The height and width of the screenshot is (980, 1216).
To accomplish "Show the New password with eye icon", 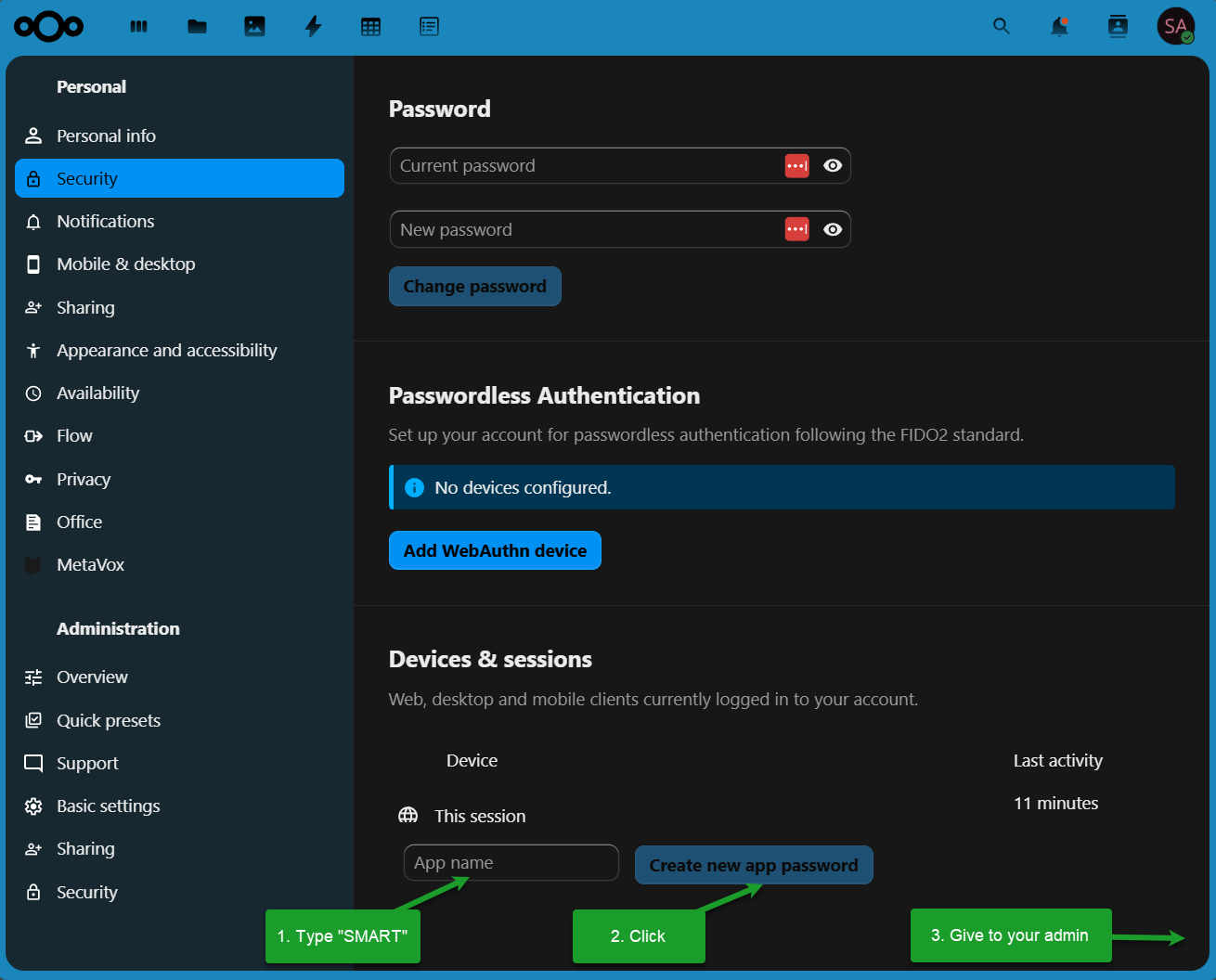I will [833, 229].
